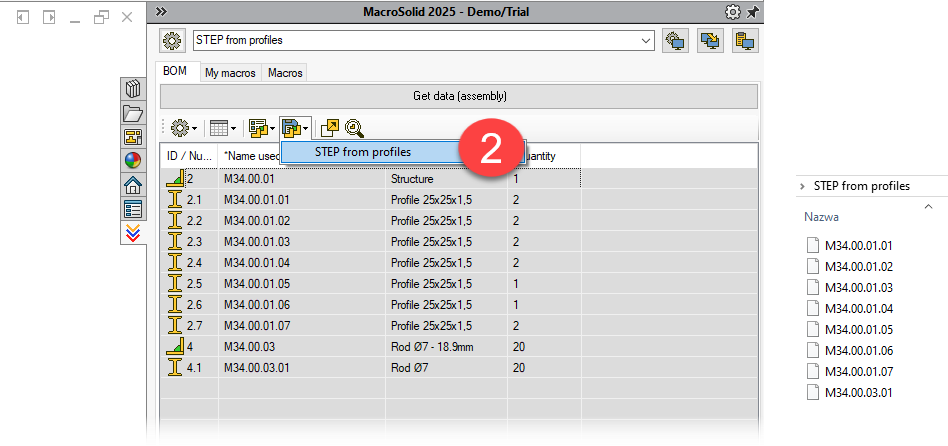Open the BOM toolbar gear dropdown
This screenshot has height=446, width=948.
point(184,128)
